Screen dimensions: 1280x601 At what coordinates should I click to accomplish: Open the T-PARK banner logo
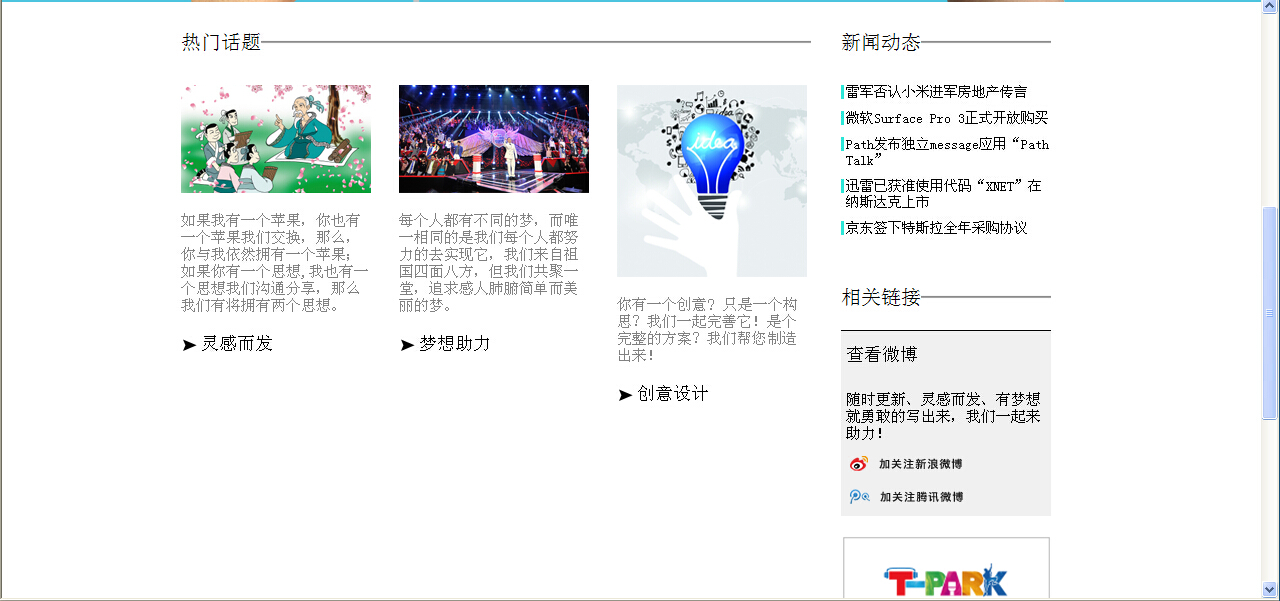(946, 577)
